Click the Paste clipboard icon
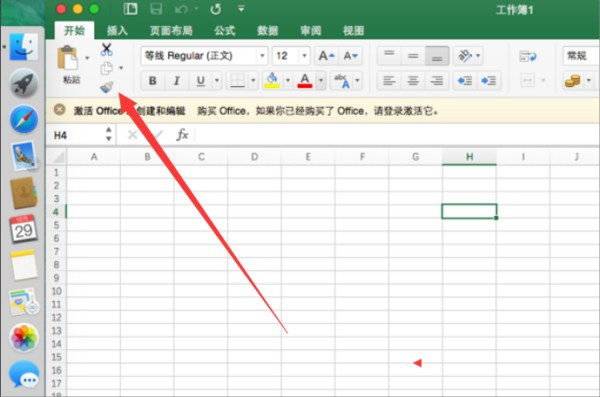The height and width of the screenshot is (397, 600). coord(68,57)
